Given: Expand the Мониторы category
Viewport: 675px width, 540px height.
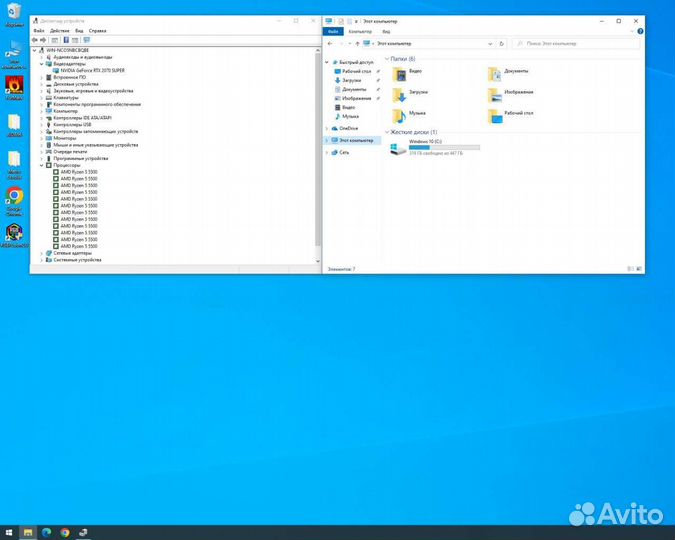Looking at the screenshot, I should pos(42,138).
